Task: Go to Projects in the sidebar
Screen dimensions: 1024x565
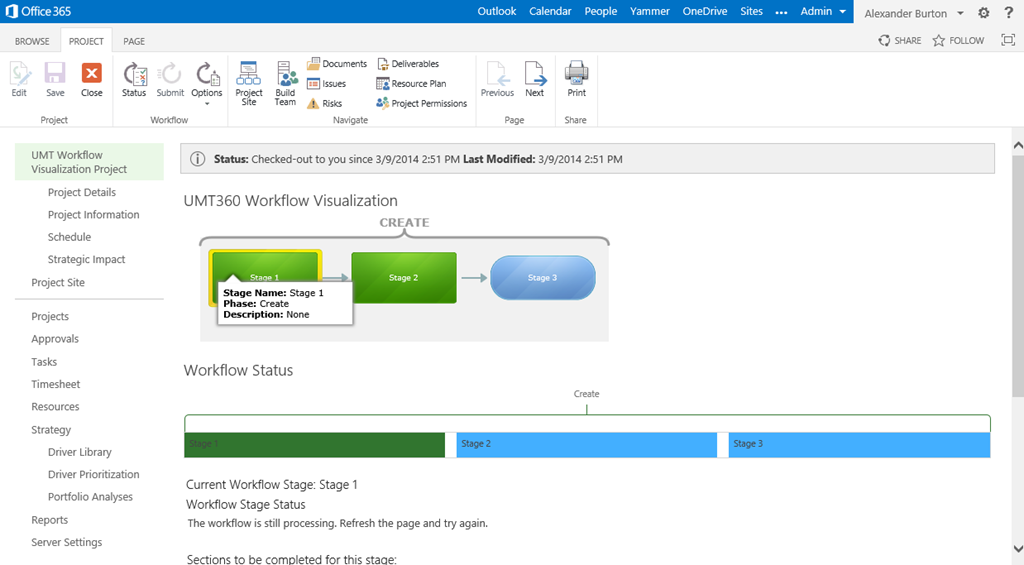Action: (50, 316)
